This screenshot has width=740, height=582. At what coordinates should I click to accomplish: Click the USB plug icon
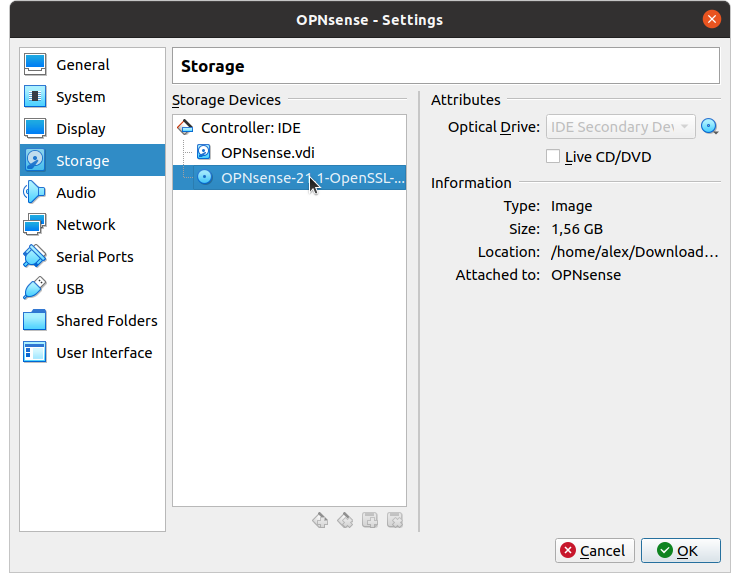(35, 288)
